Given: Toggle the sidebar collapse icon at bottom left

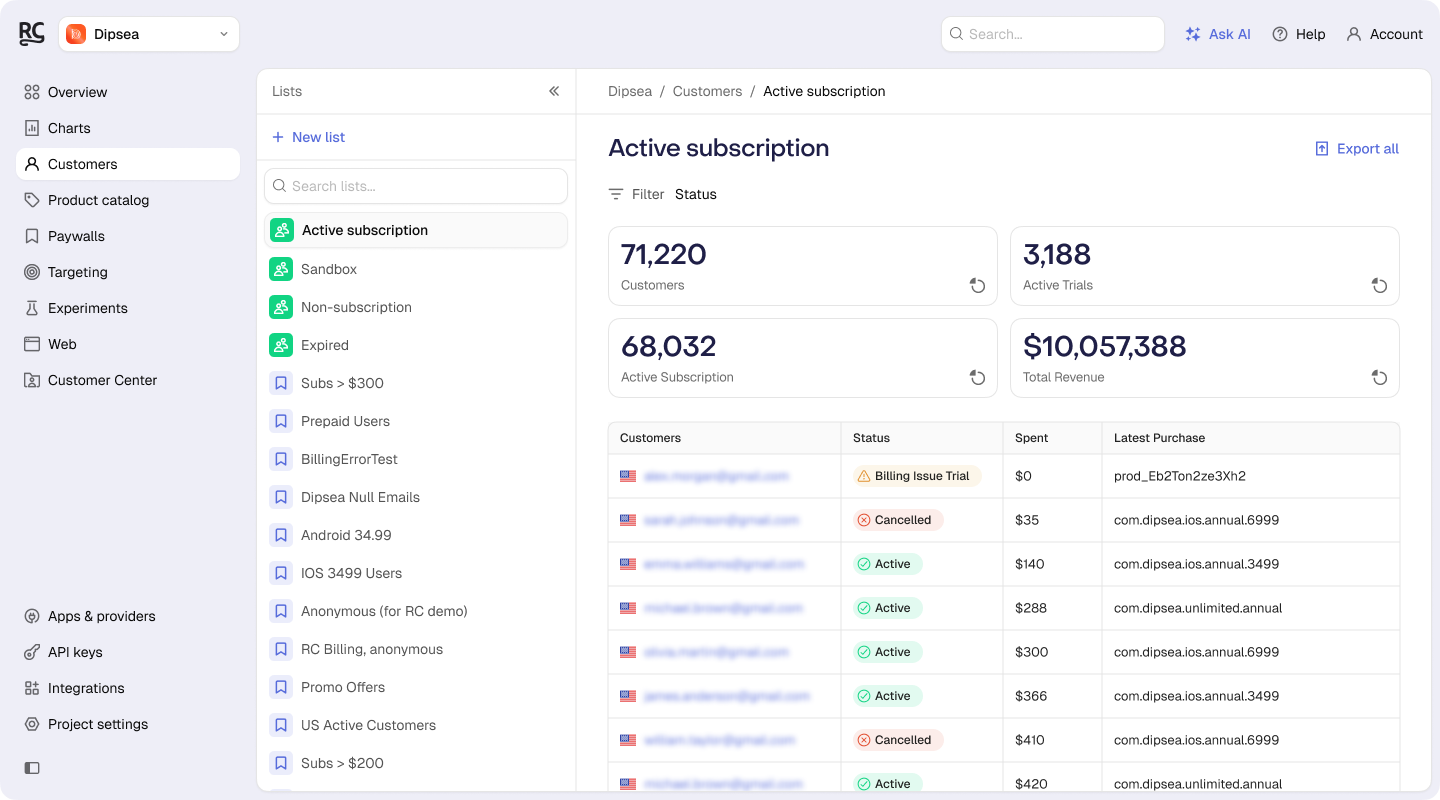Looking at the screenshot, I should pyautogui.click(x=32, y=768).
